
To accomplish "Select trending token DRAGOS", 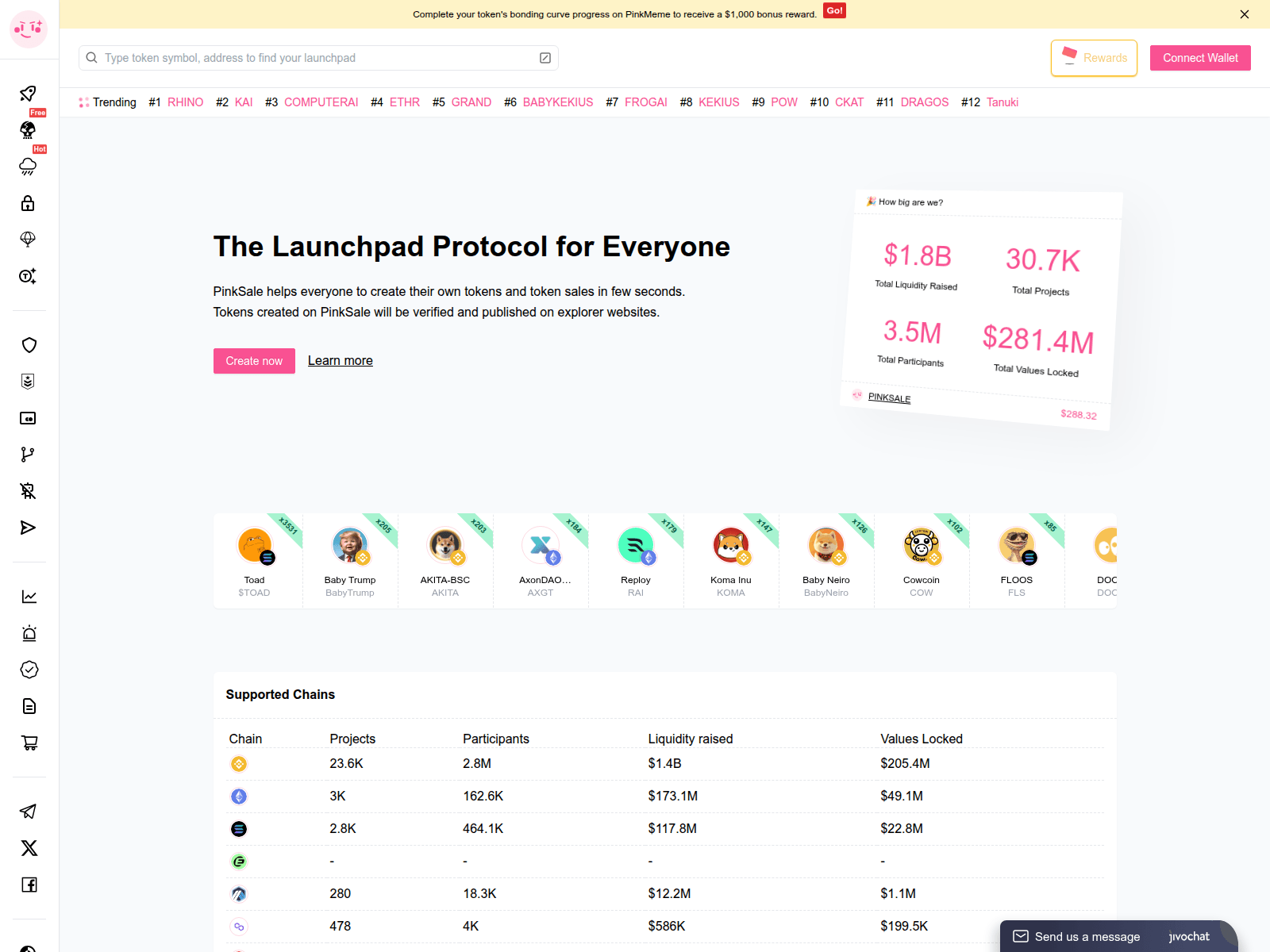I will click(925, 102).
